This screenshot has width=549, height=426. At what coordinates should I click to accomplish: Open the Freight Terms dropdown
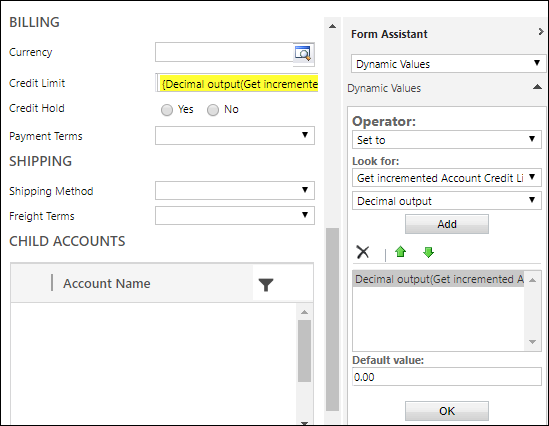235,215
